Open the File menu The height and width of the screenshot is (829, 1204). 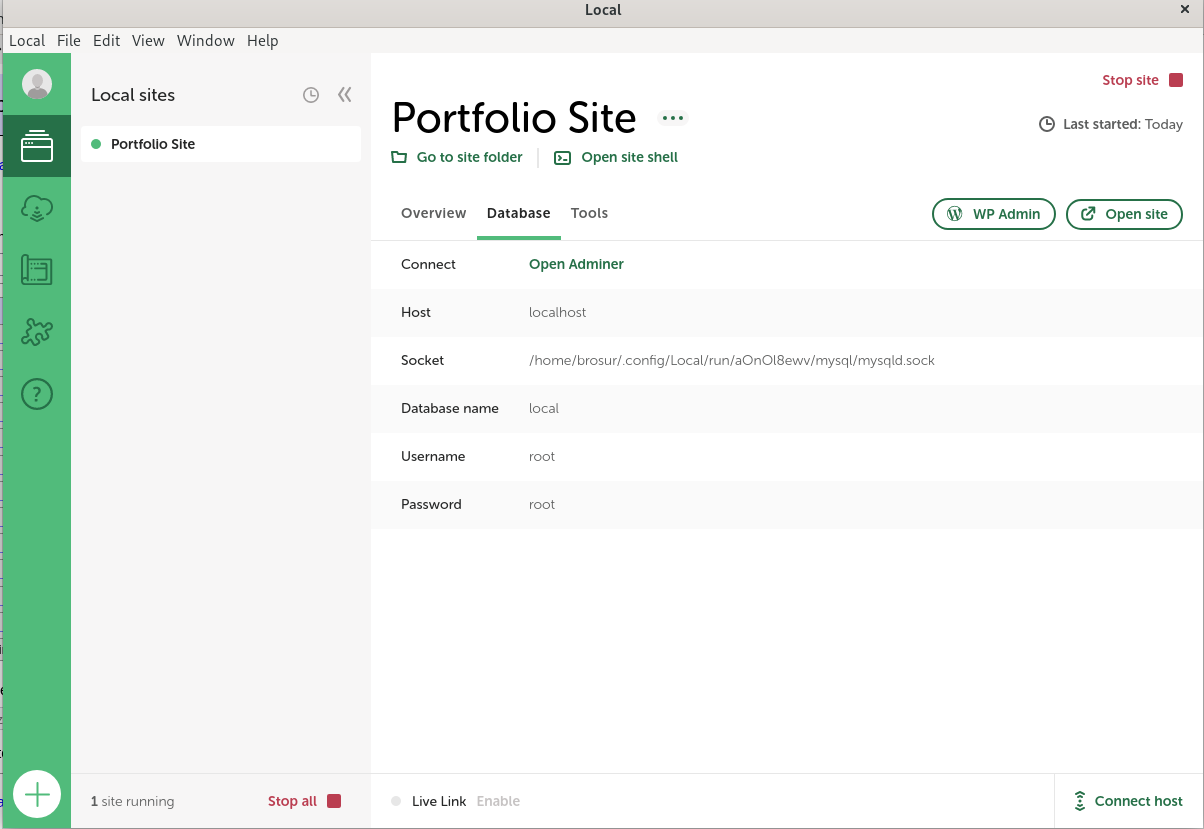[x=69, y=41]
